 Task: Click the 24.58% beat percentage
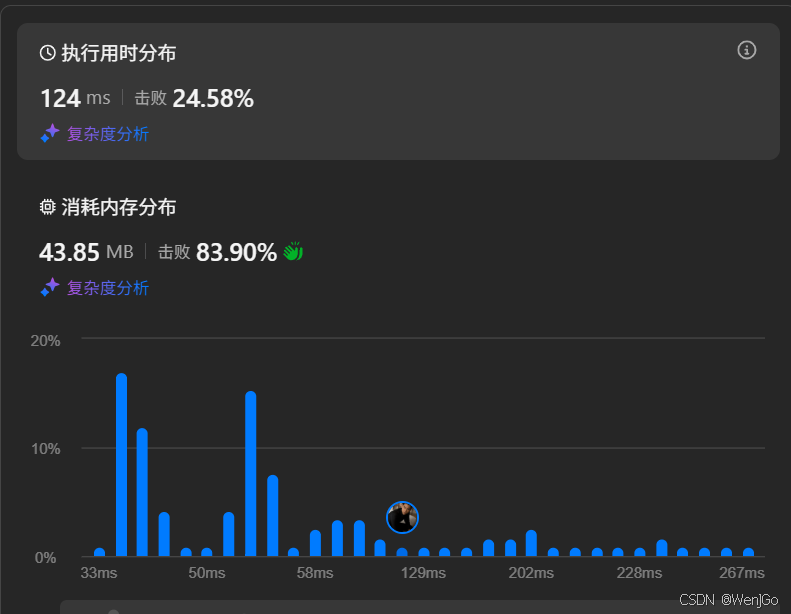pyautogui.click(x=213, y=98)
